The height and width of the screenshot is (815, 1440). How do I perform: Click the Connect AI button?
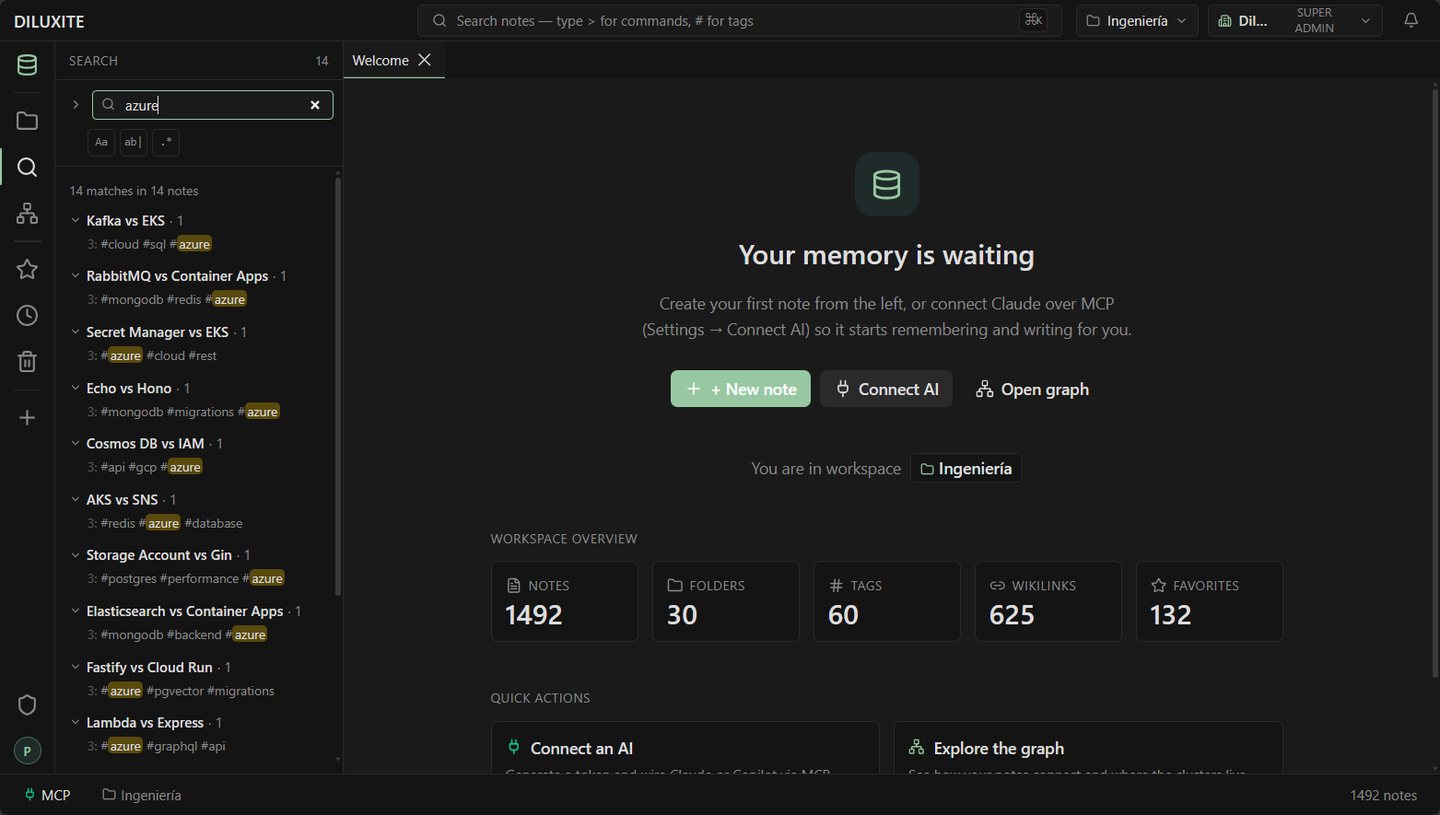[886, 389]
